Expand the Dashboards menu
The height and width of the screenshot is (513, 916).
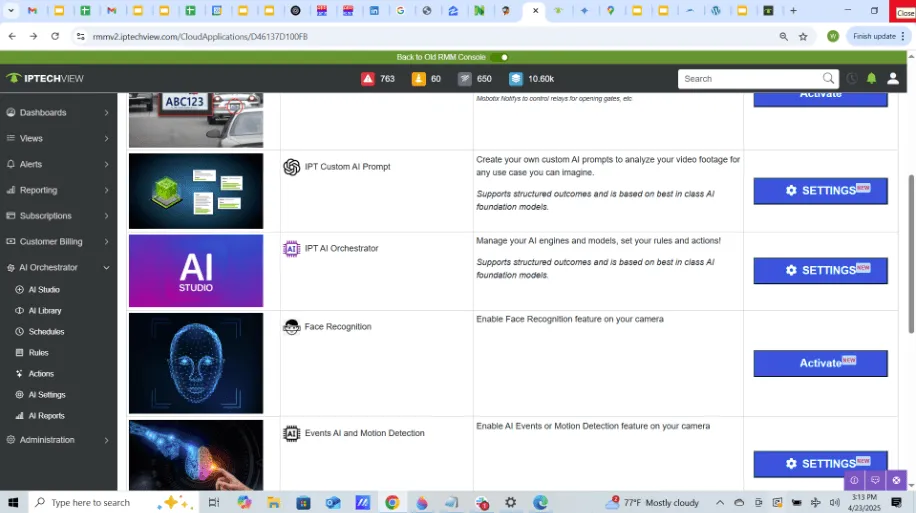[58, 113]
